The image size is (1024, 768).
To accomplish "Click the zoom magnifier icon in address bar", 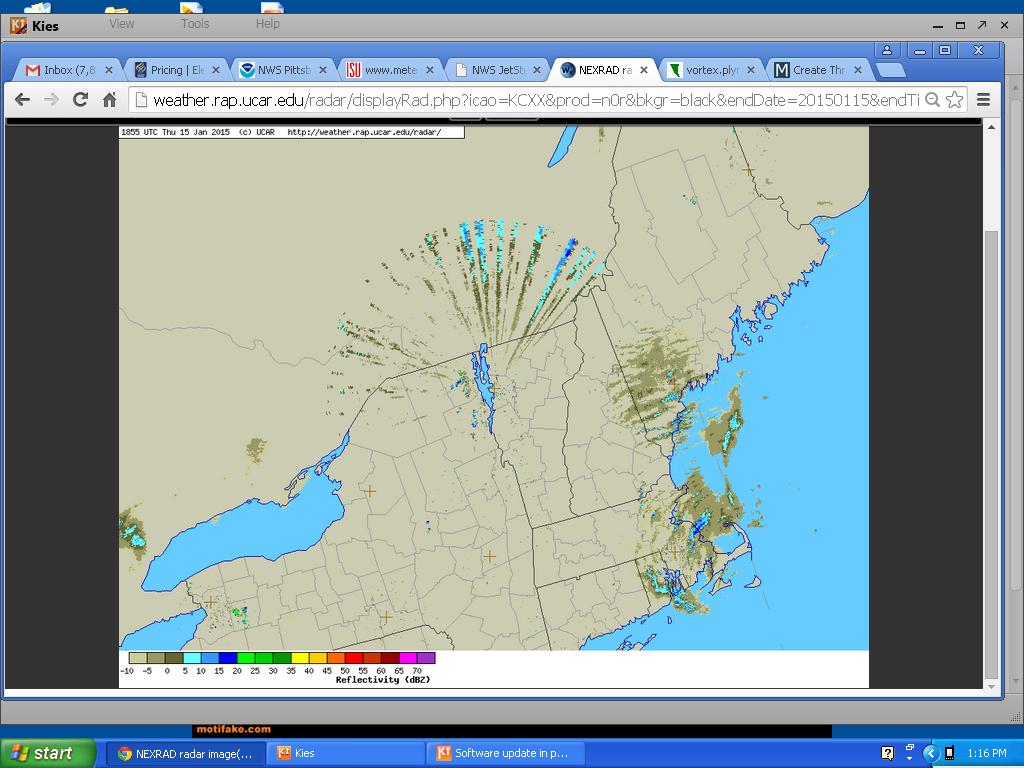I will point(932,99).
